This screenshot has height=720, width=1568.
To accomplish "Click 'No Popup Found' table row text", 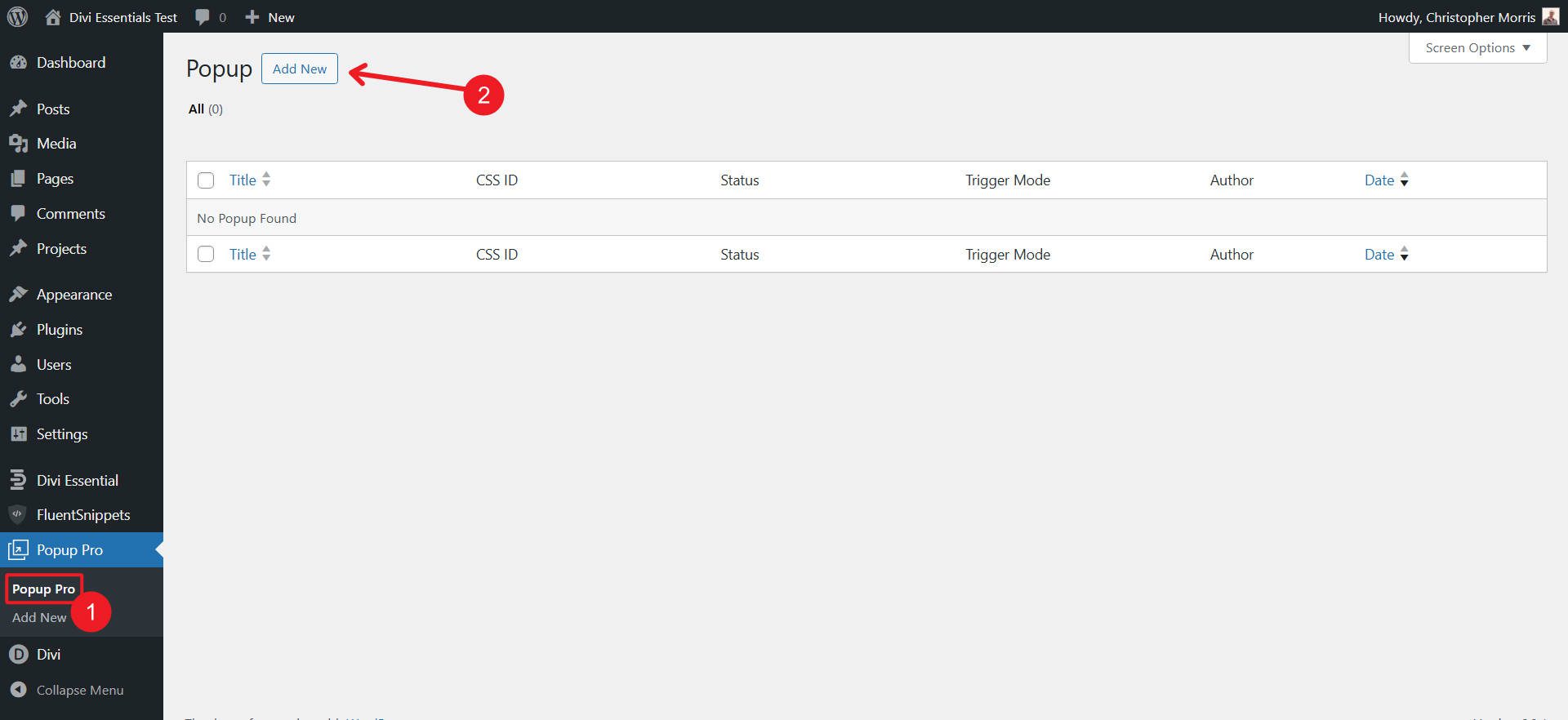I will (247, 219).
